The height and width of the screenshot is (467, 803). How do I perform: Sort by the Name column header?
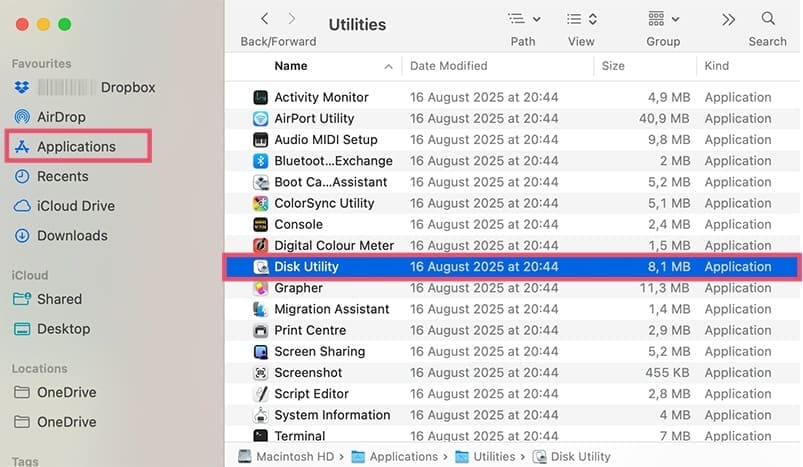click(x=291, y=66)
